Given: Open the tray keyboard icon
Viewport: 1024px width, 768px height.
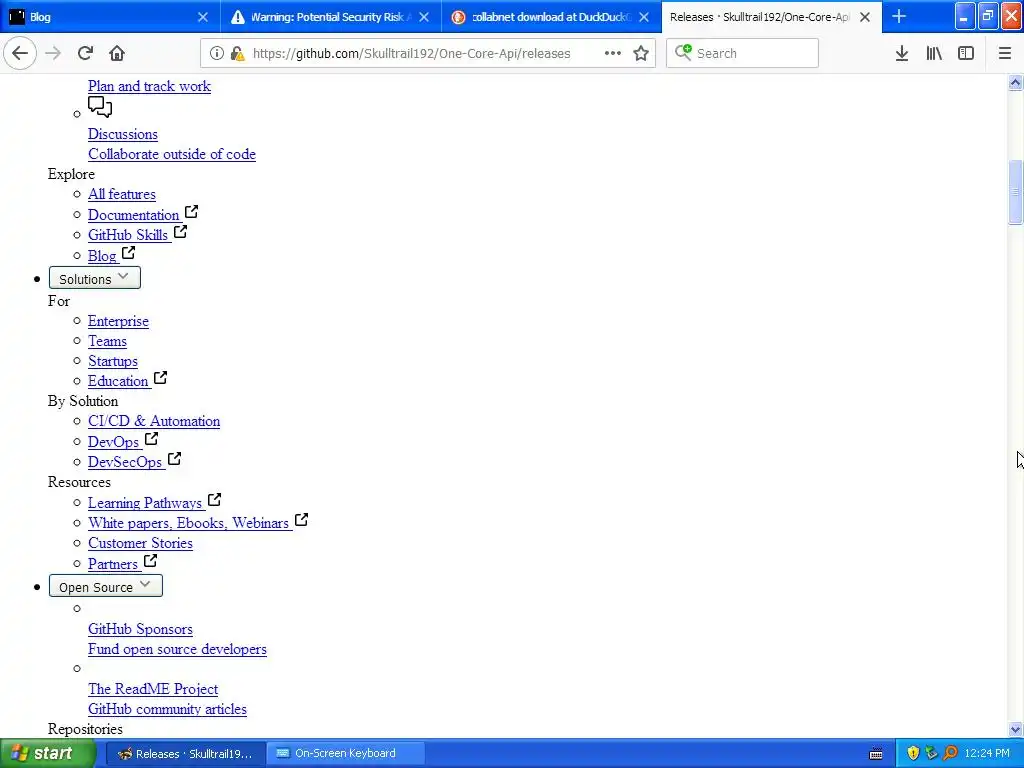Looking at the screenshot, I should click(876, 754).
